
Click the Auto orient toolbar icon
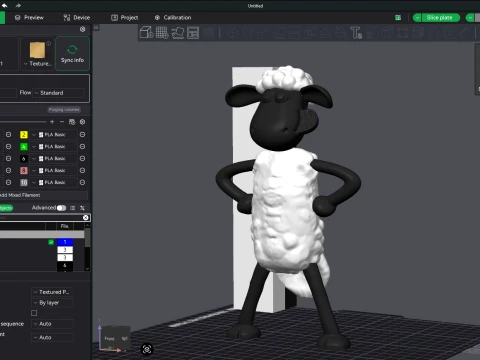coord(178,33)
